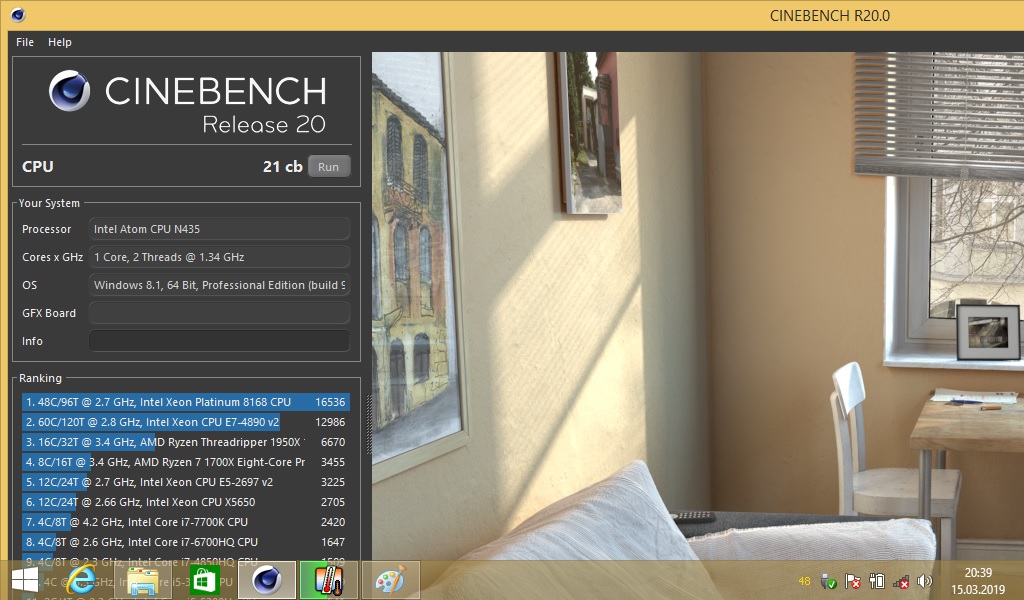Click the battery status icon in the tray
The image size is (1024, 600).
pos(876,581)
